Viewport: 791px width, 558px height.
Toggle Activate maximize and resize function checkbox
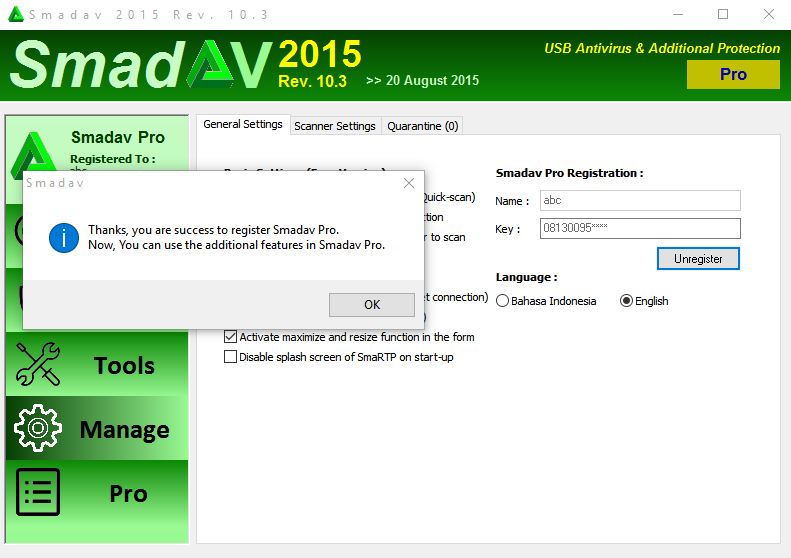coord(231,337)
